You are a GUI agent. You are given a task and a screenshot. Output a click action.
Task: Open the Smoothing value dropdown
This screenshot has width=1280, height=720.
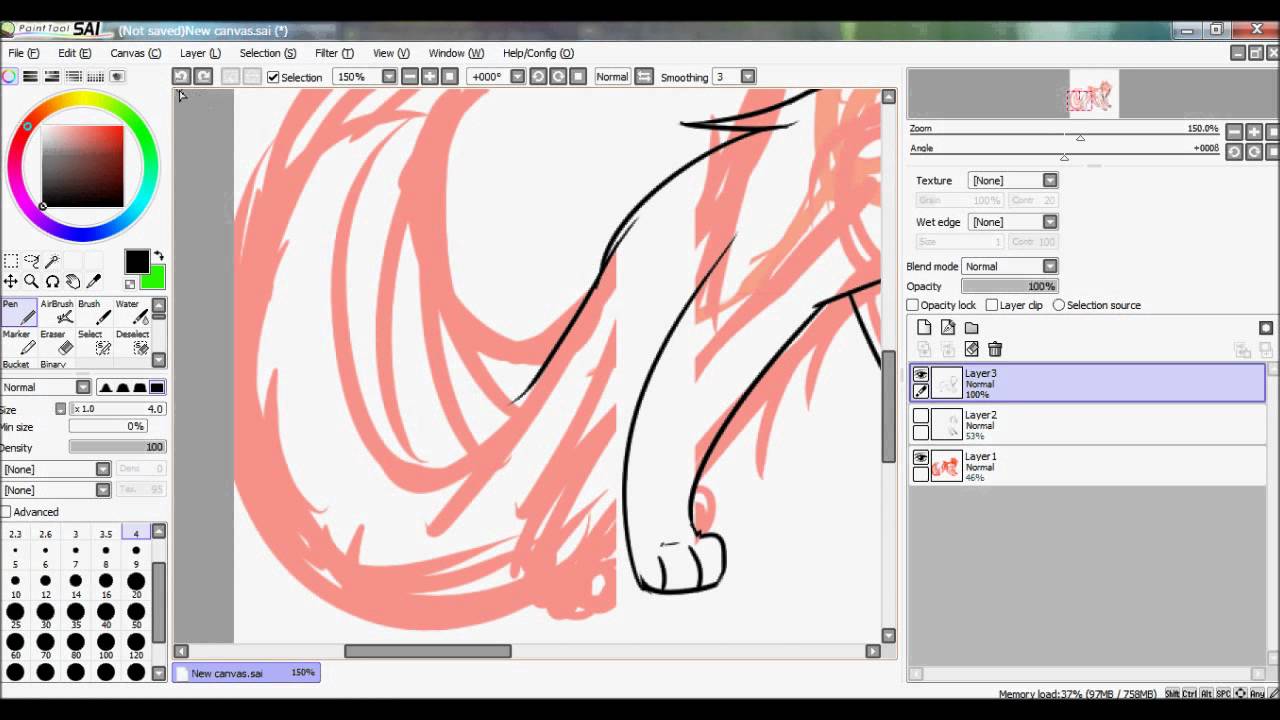pyautogui.click(x=748, y=76)
